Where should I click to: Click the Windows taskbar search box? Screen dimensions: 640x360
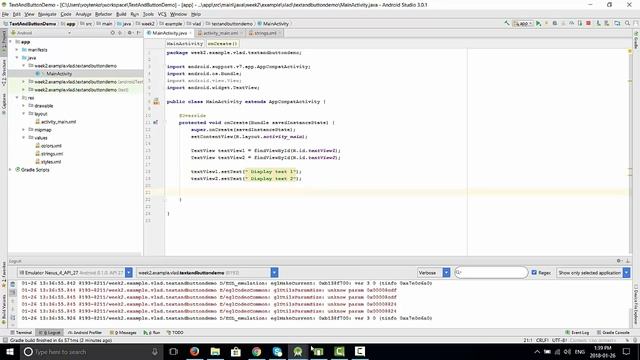(x=91, y=351)
